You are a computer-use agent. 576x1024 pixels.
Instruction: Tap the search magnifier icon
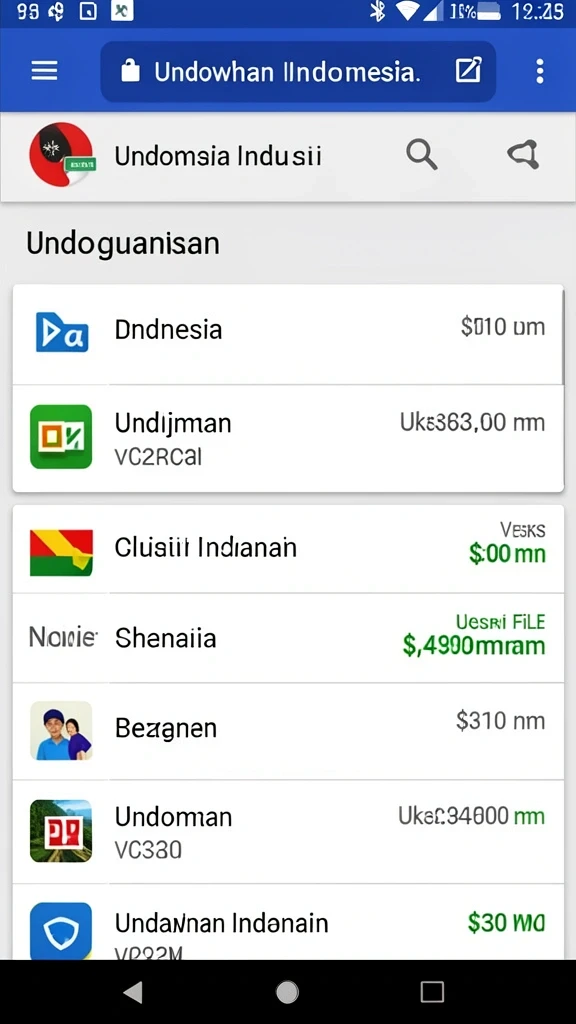tap(421, 155)
